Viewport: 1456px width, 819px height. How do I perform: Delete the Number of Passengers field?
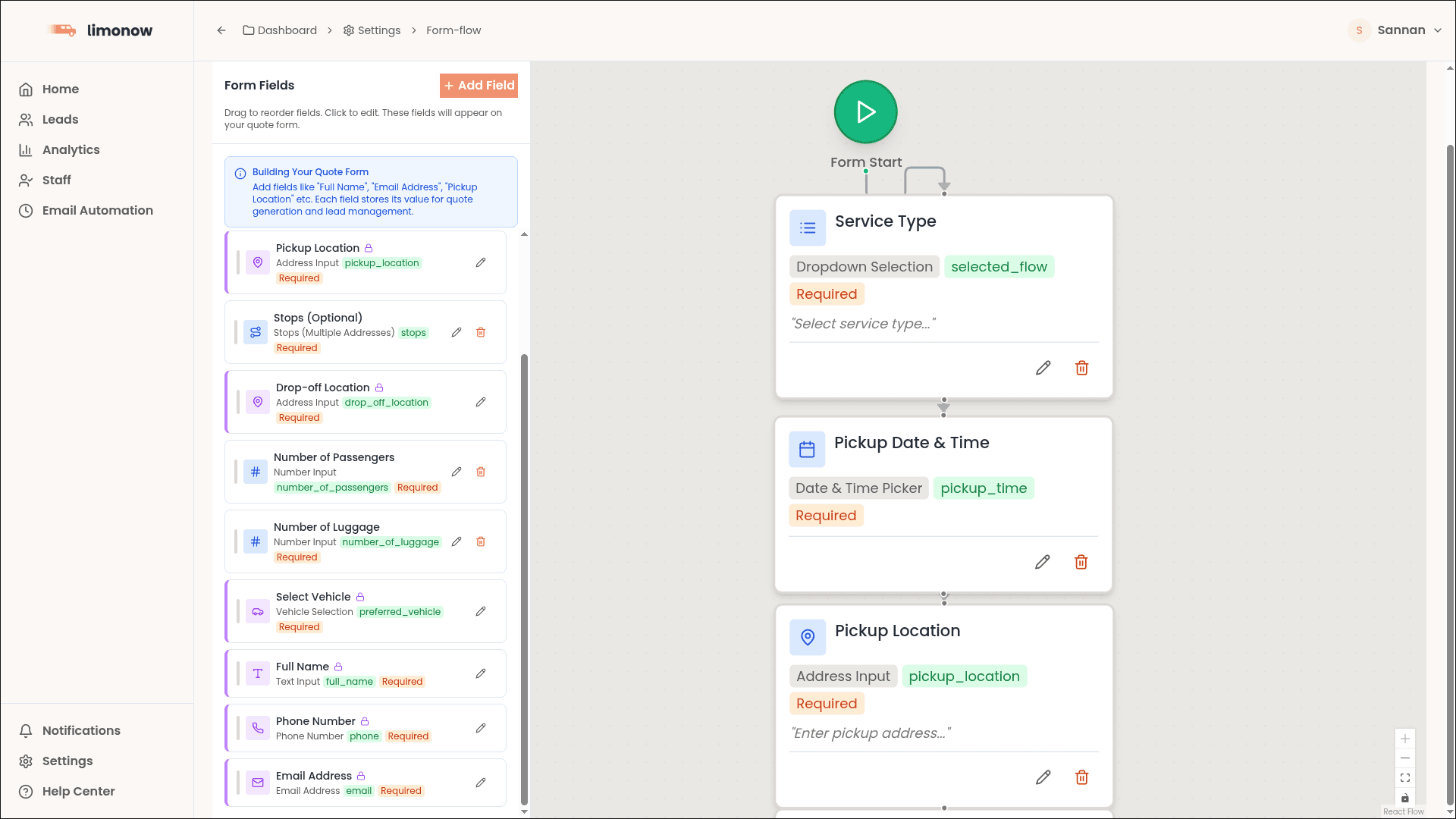[481, 472]
